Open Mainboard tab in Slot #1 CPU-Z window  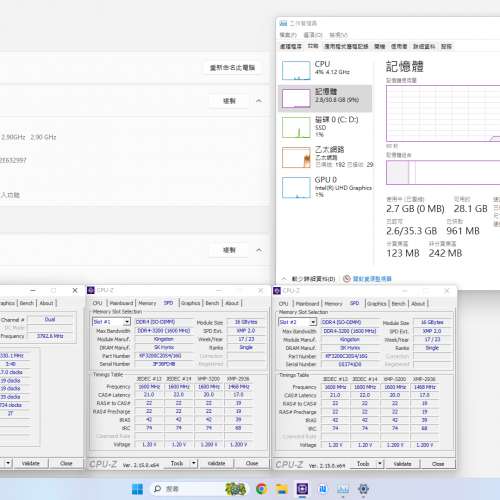[x=121, y=303]
